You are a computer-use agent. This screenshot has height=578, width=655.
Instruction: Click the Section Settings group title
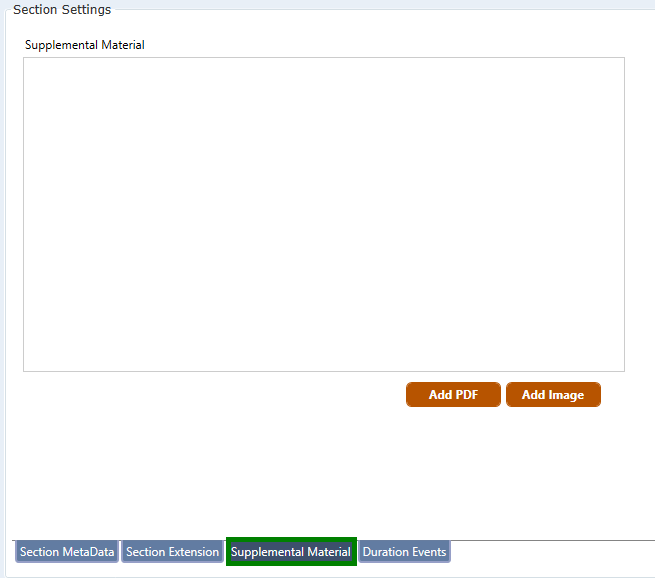(62, 10)
